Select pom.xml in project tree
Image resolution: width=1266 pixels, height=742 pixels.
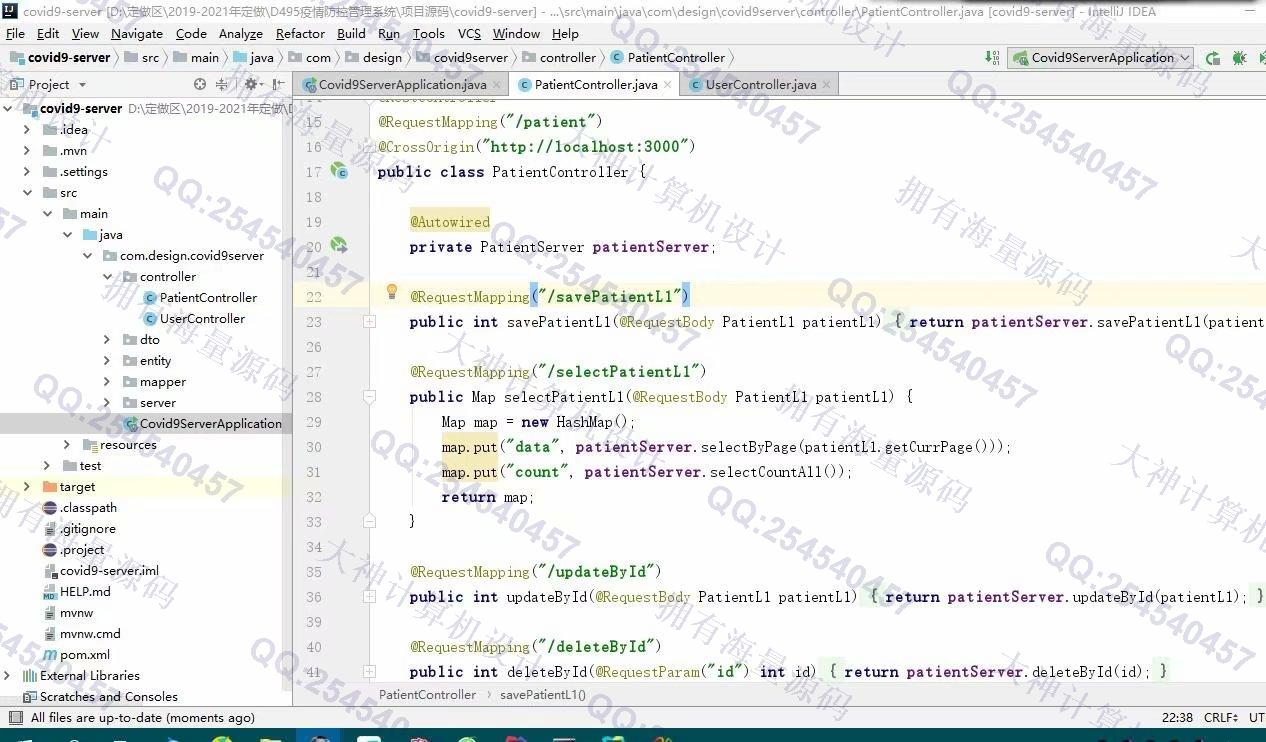pyautogui.click(x=85, y=655)
